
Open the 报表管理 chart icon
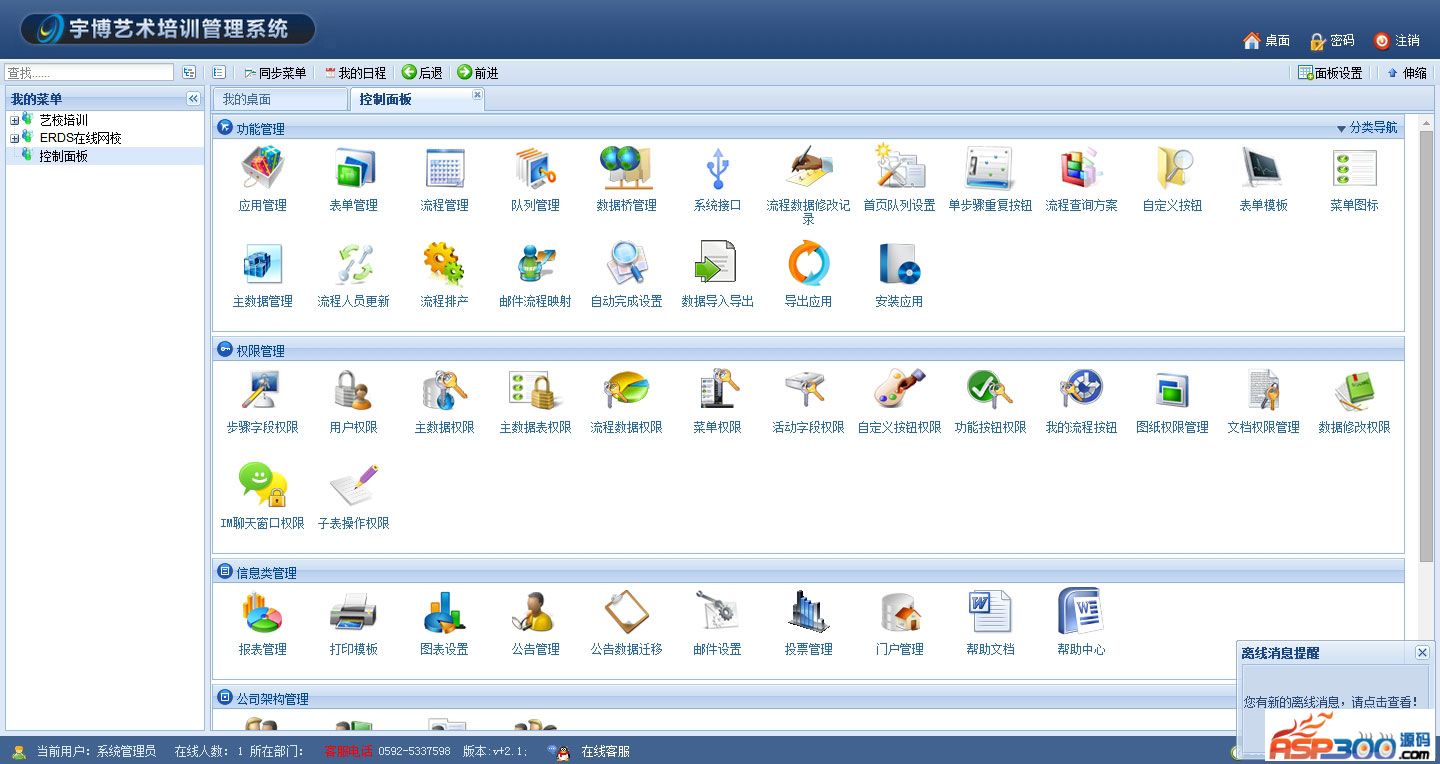coord(263,612)
